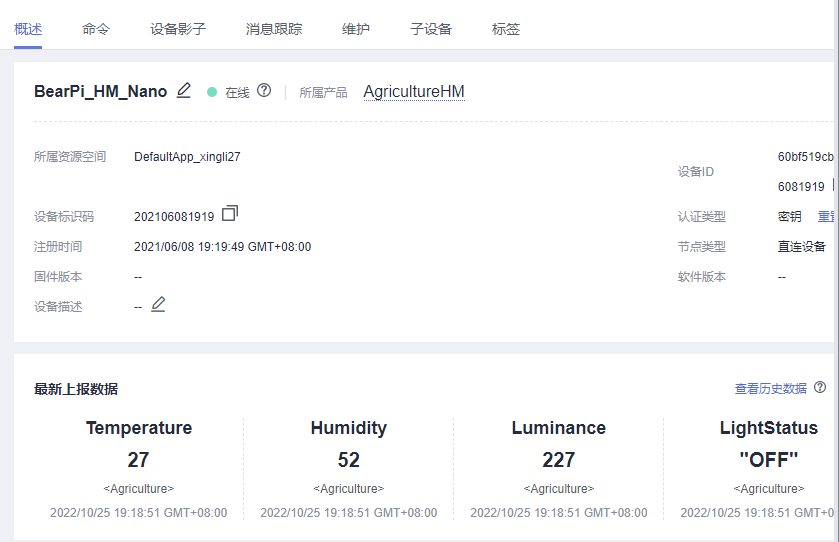Screen dimensions: 839x542
Task: Click 查看历史数据 to view history
Action: point(770,389)
